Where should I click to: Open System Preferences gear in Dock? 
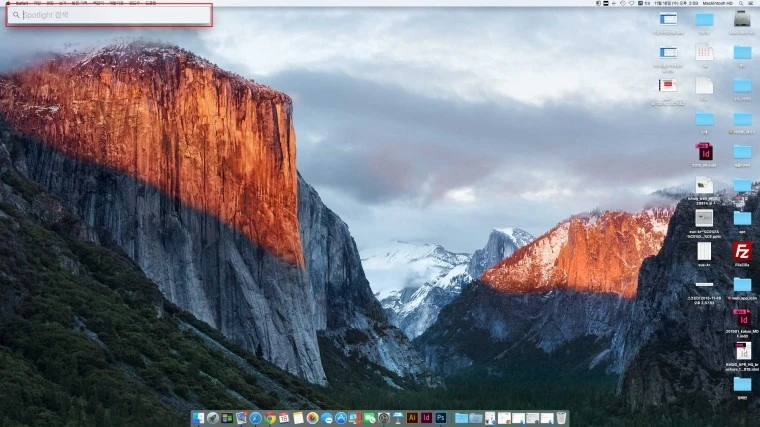pos(384,418)
